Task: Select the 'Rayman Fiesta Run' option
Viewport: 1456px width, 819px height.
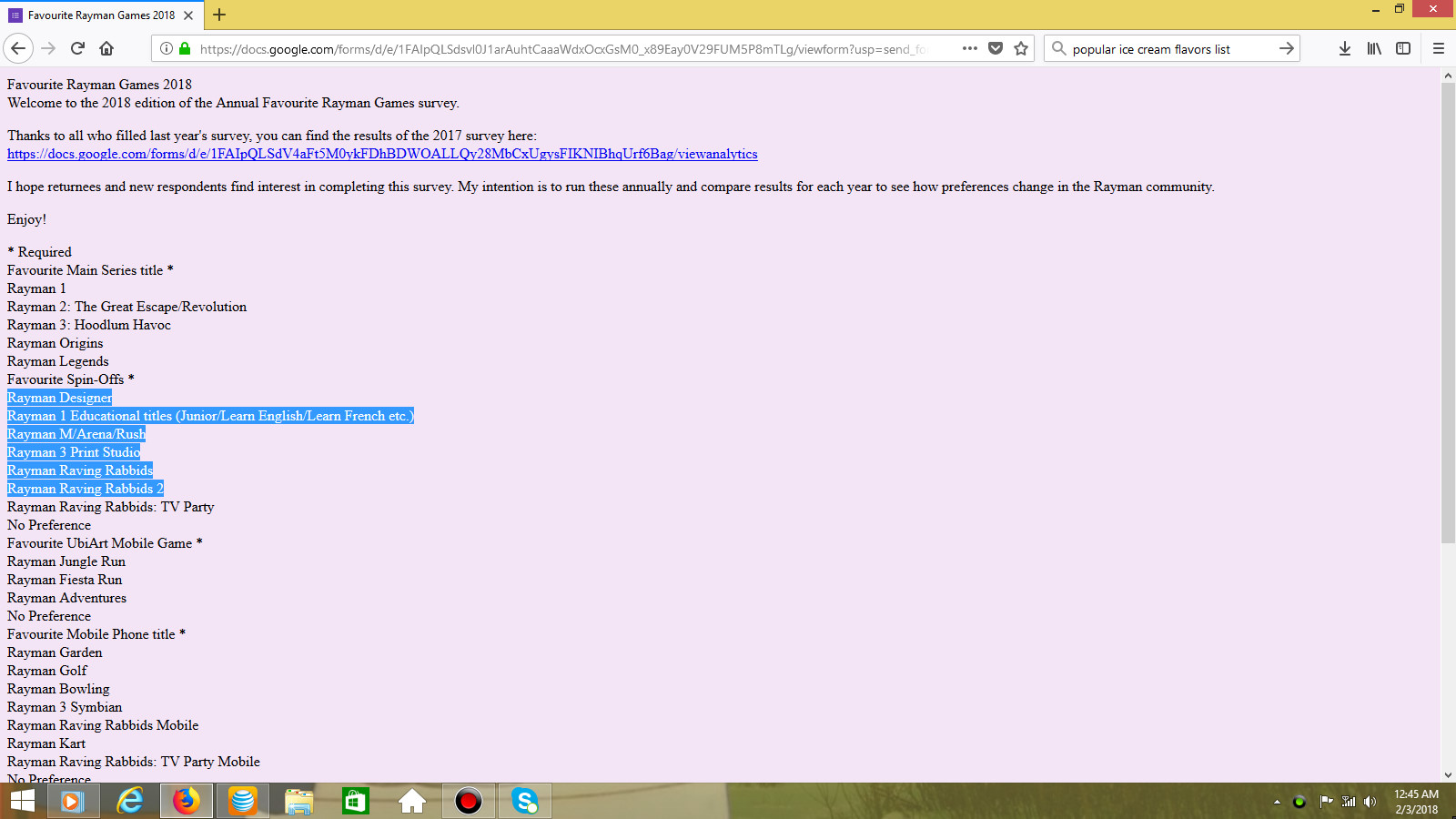Action: [x=65, y=580]
